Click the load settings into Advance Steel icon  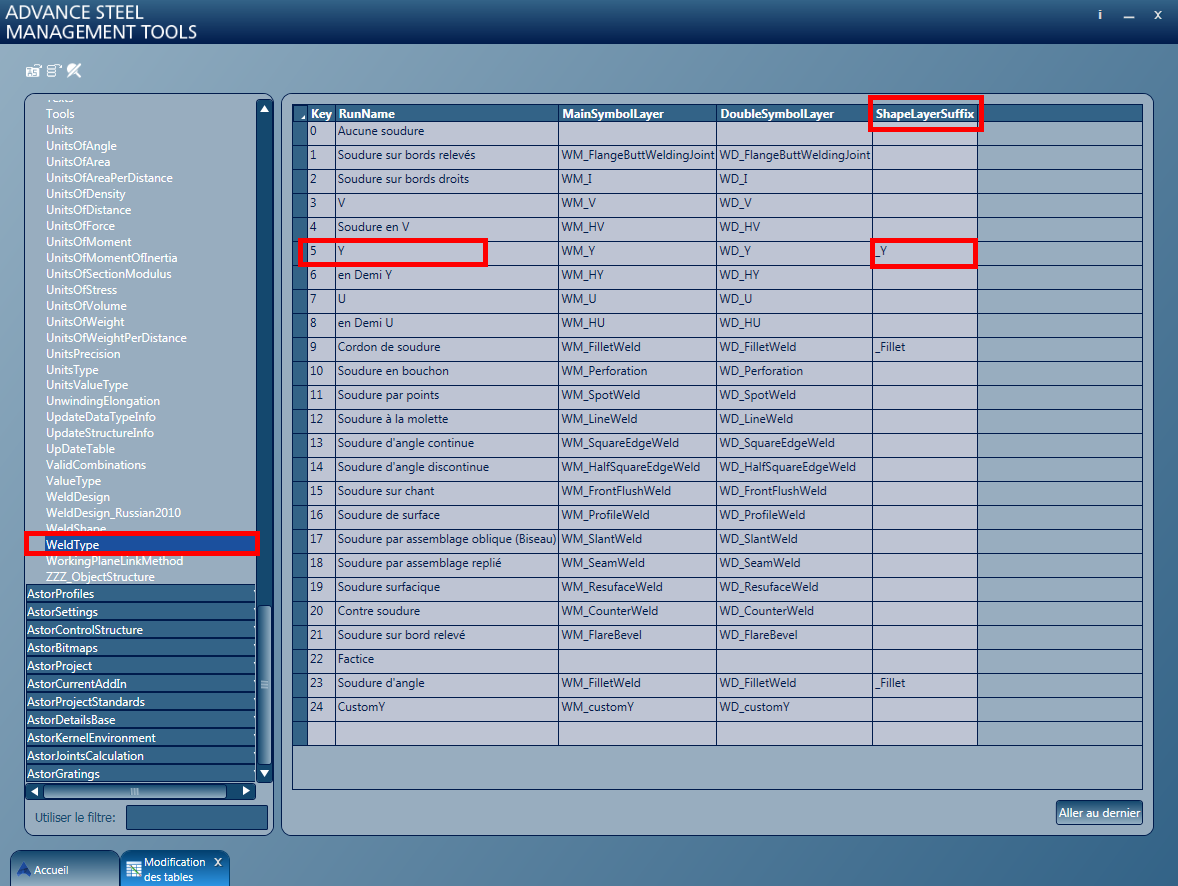pyautogui.click(x=33, y=71)
